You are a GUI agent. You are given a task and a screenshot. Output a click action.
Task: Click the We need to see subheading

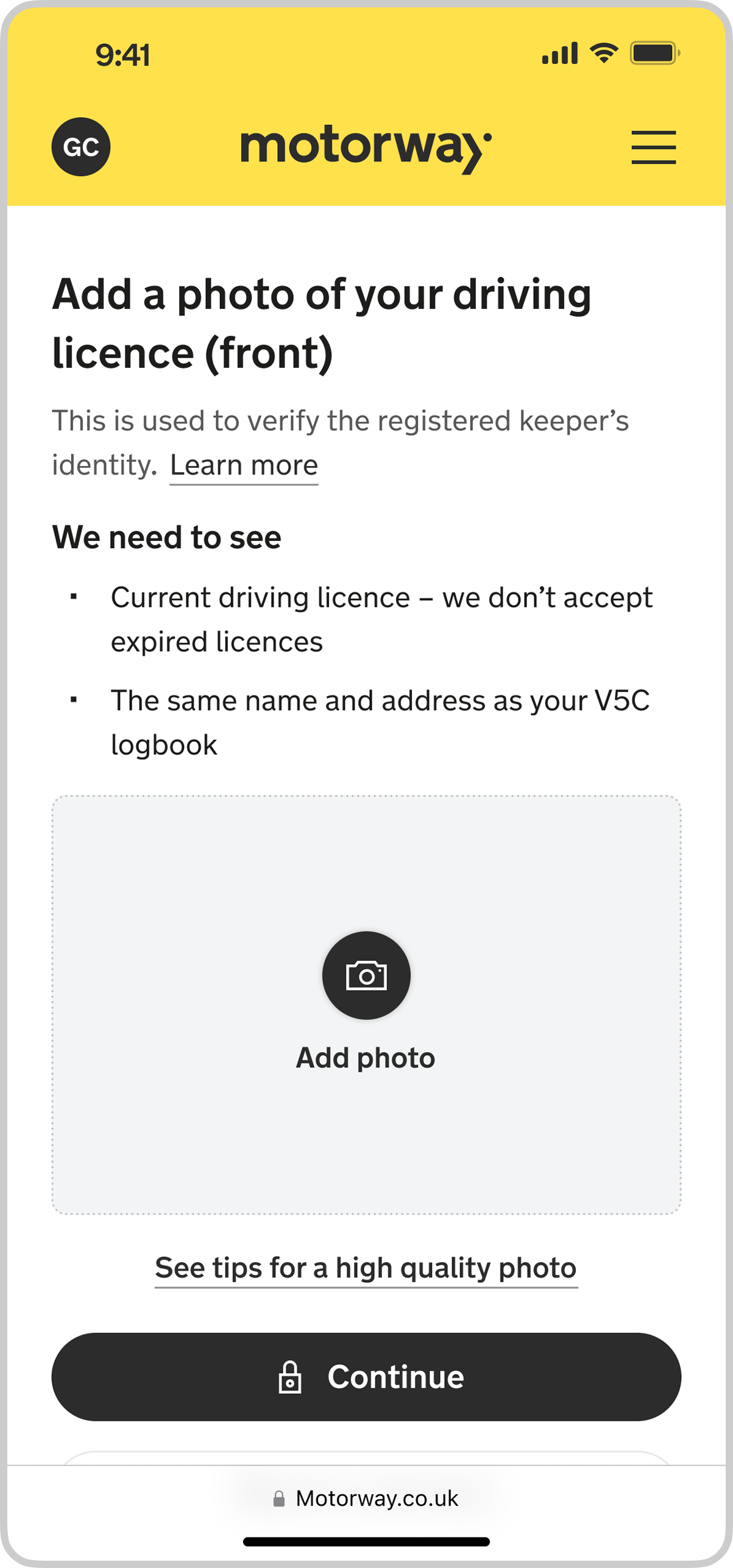[167, 537]
